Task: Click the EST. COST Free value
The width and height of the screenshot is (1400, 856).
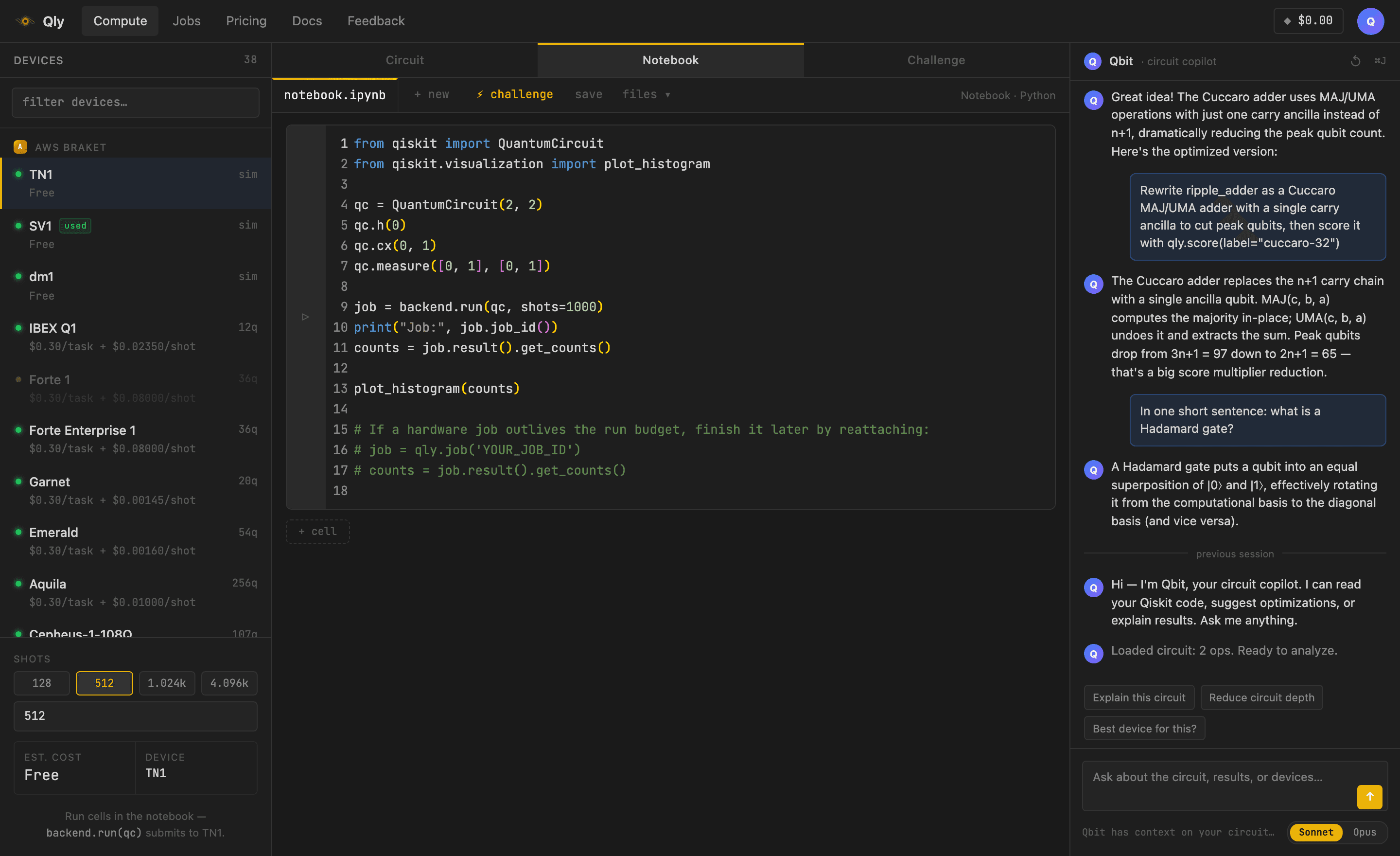Action: [x=41, y=775]
